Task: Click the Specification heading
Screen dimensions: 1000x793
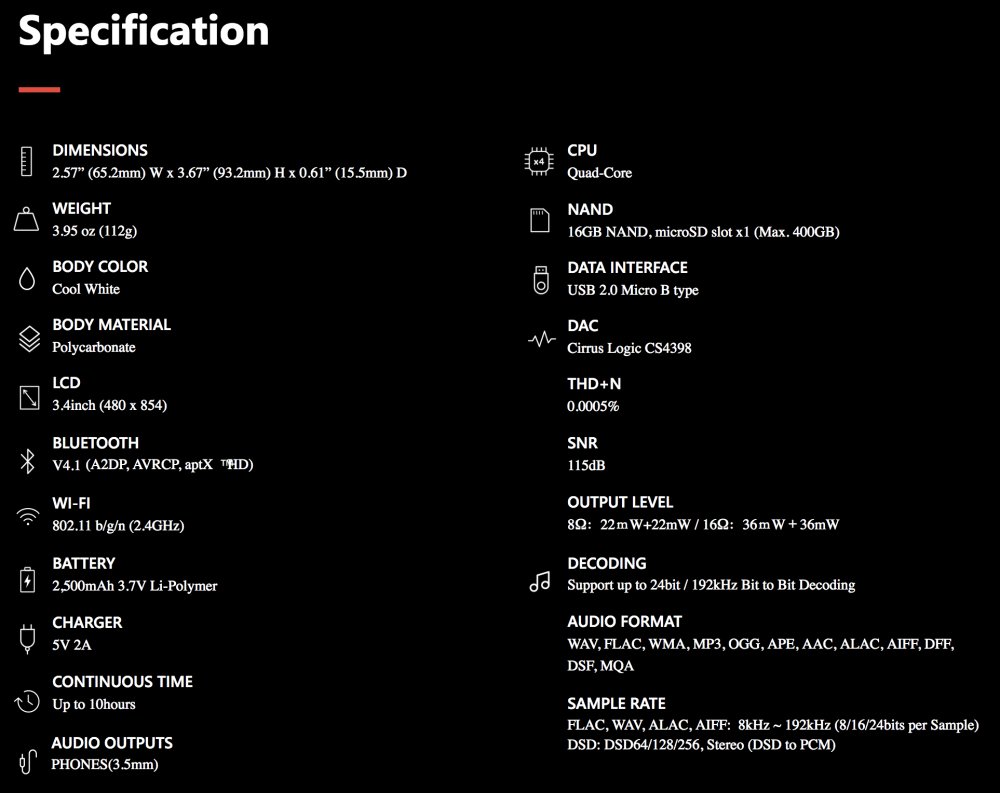Action: (x=144, y=31)
